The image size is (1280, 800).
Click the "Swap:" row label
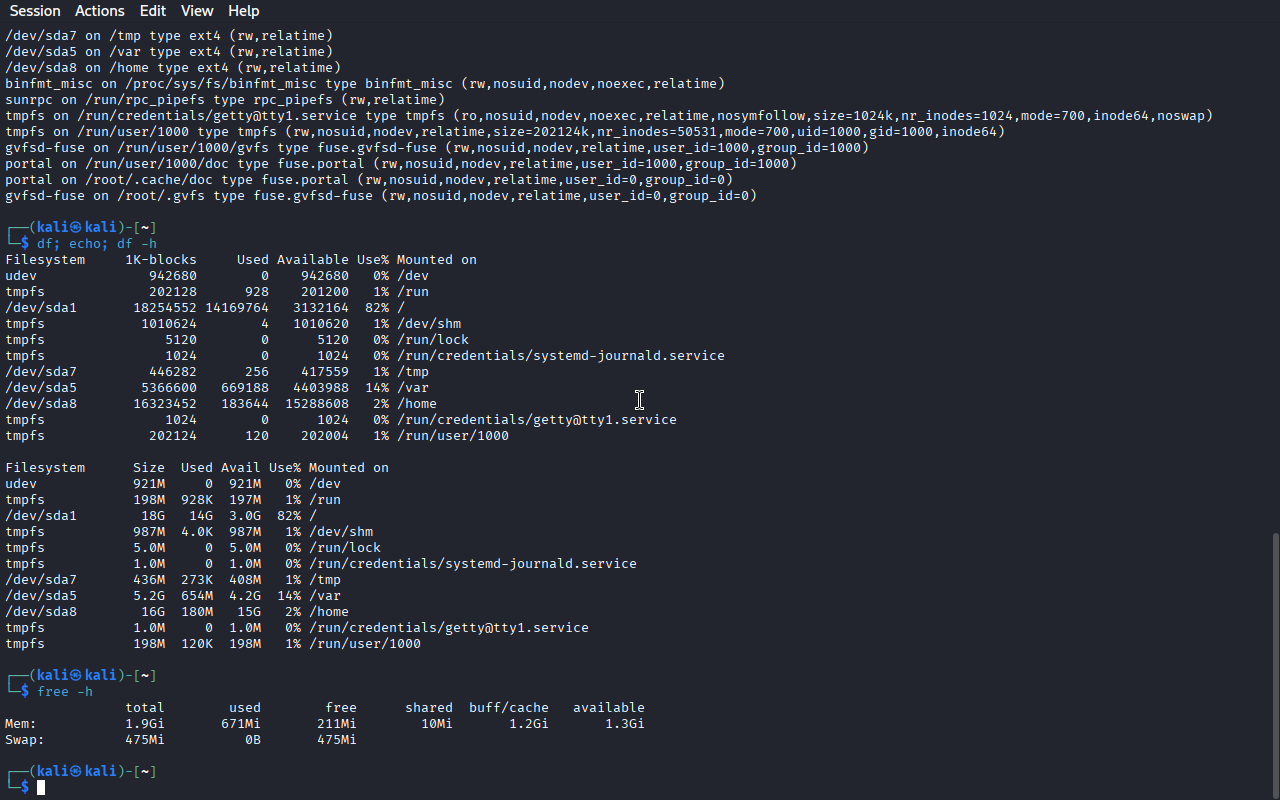coord(25,740)
